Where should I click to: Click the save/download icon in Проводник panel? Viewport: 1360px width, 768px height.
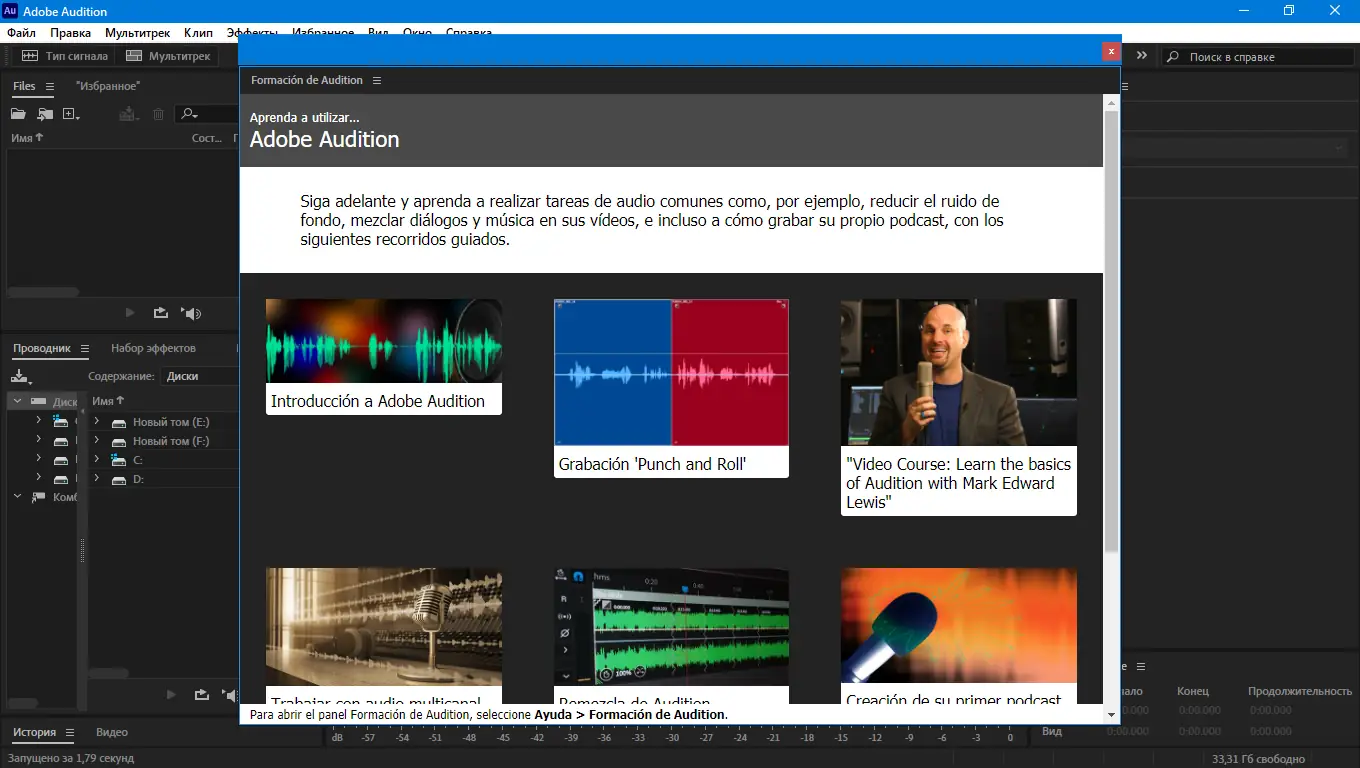[x=20, y=376]
